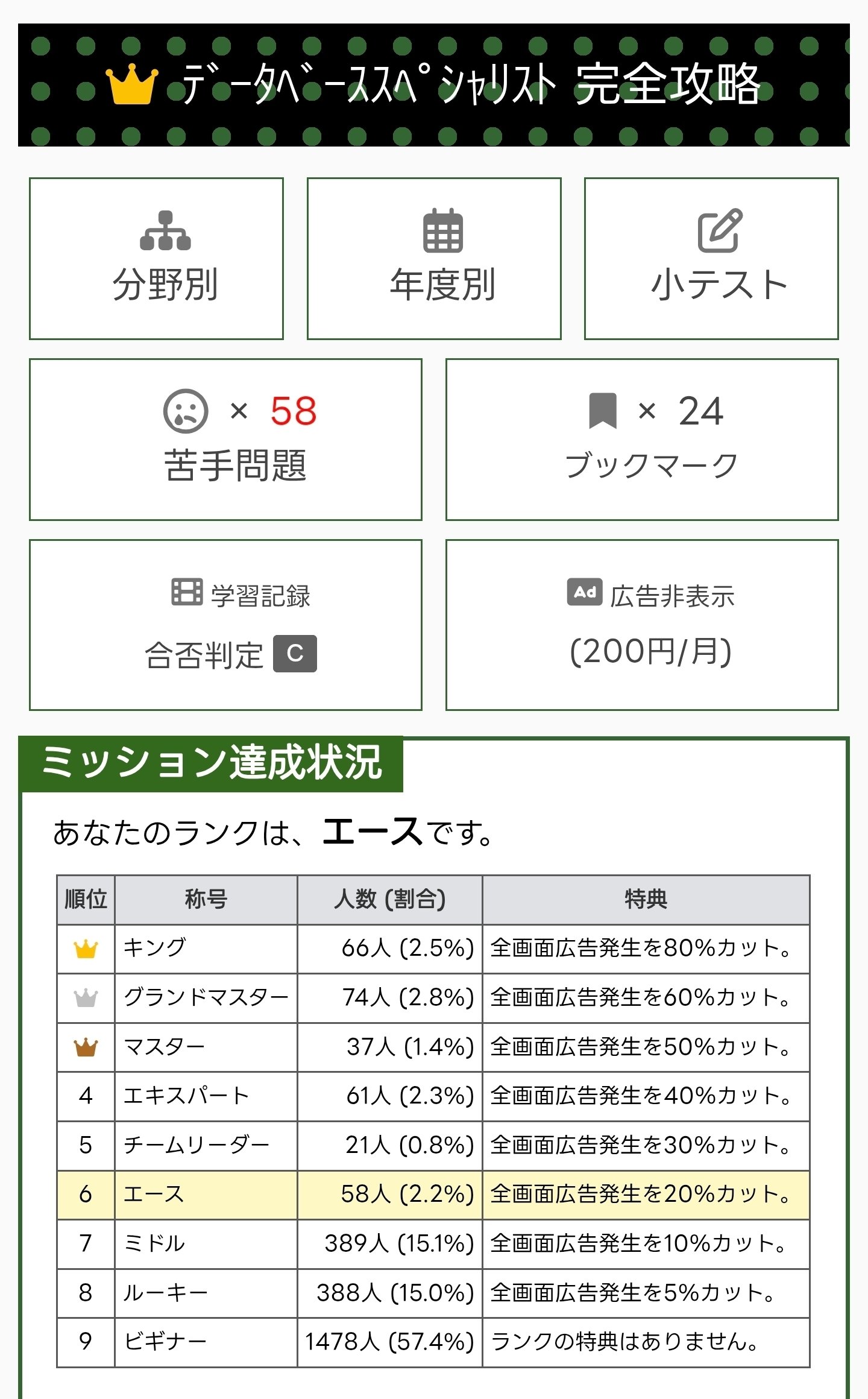The height and width of the screenshot is (1399, 868).
Task: Click the 人数 (割合) column header
Action: click(389, 898)
